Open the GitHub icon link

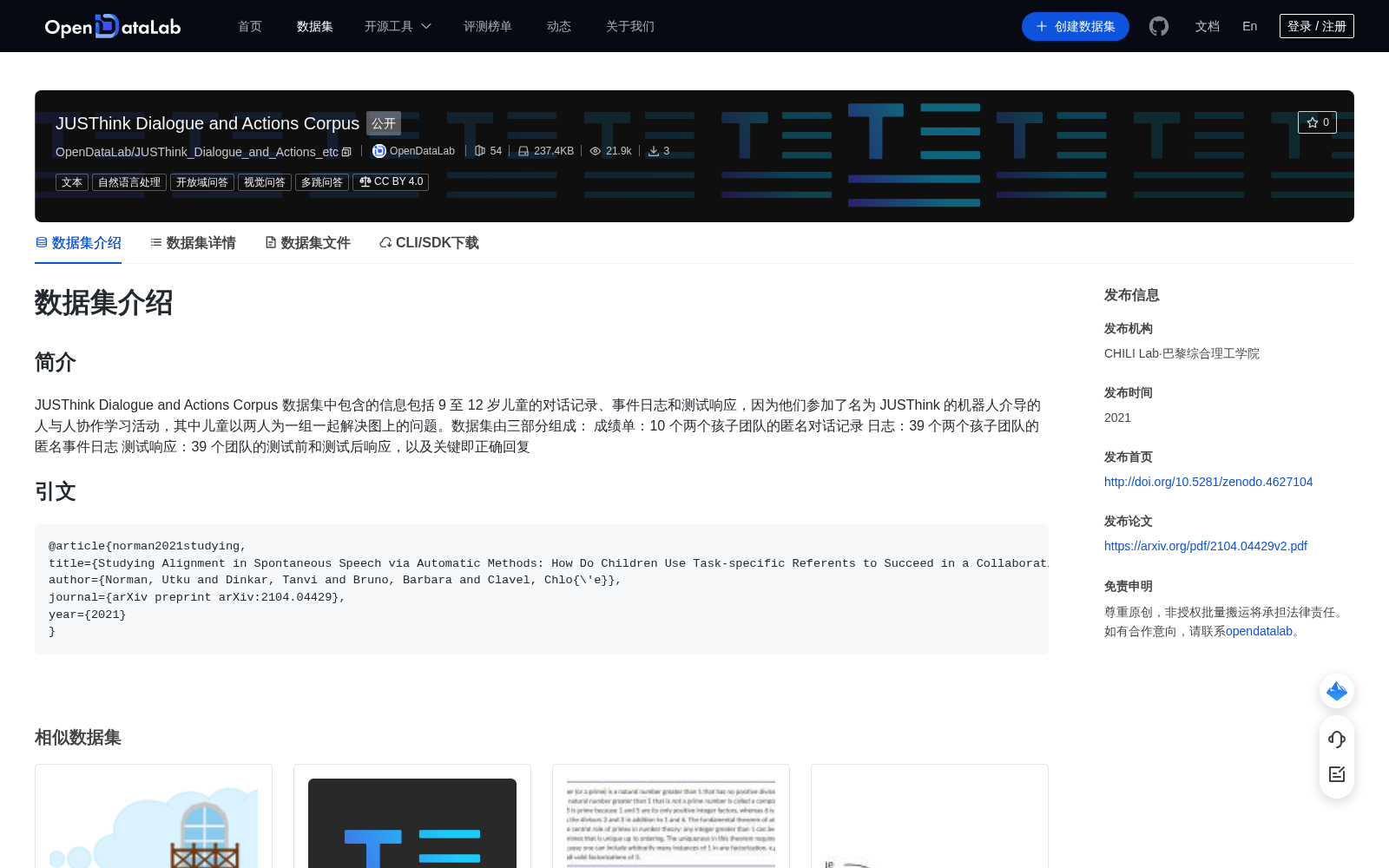click(1159, 26)
